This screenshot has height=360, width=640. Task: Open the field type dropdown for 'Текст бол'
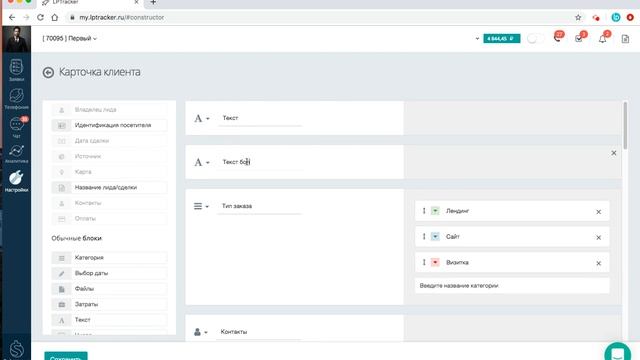(x=202, y=162)
